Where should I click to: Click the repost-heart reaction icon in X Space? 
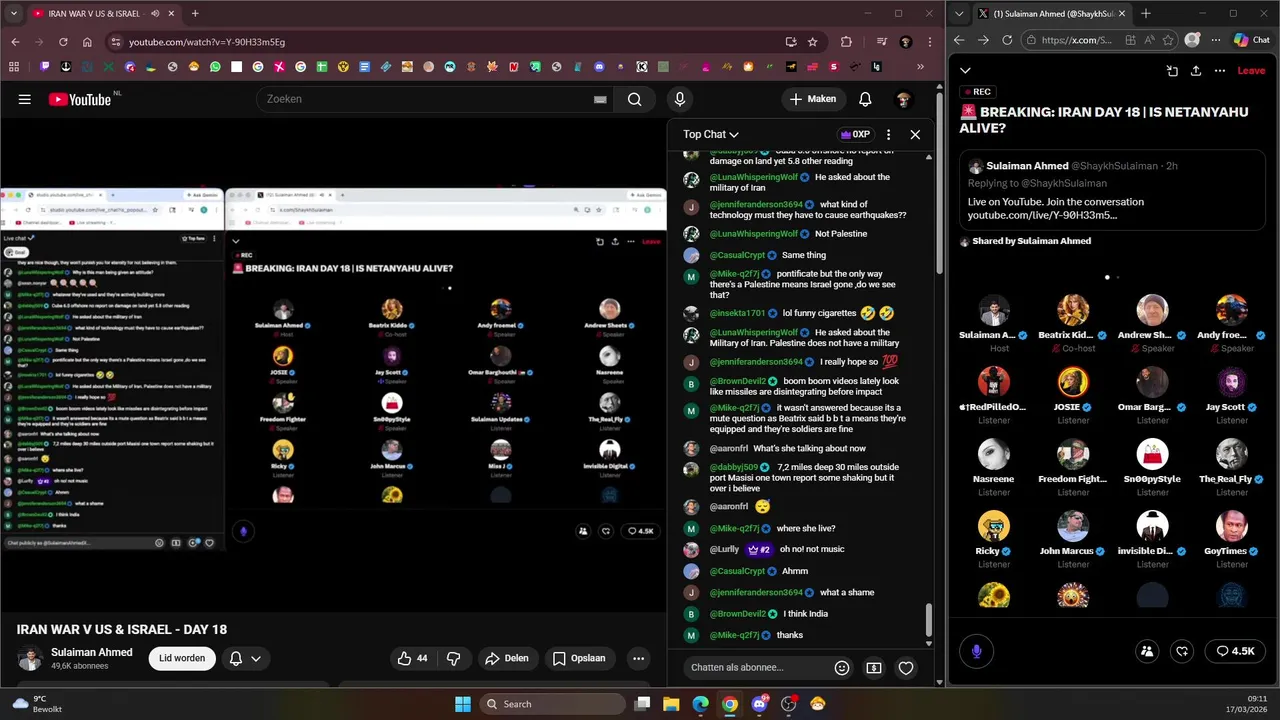[x=1182, y=651]
